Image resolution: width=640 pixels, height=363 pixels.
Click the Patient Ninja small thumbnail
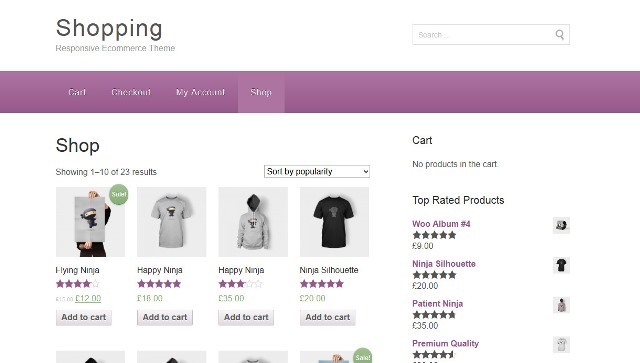point(561,305)
